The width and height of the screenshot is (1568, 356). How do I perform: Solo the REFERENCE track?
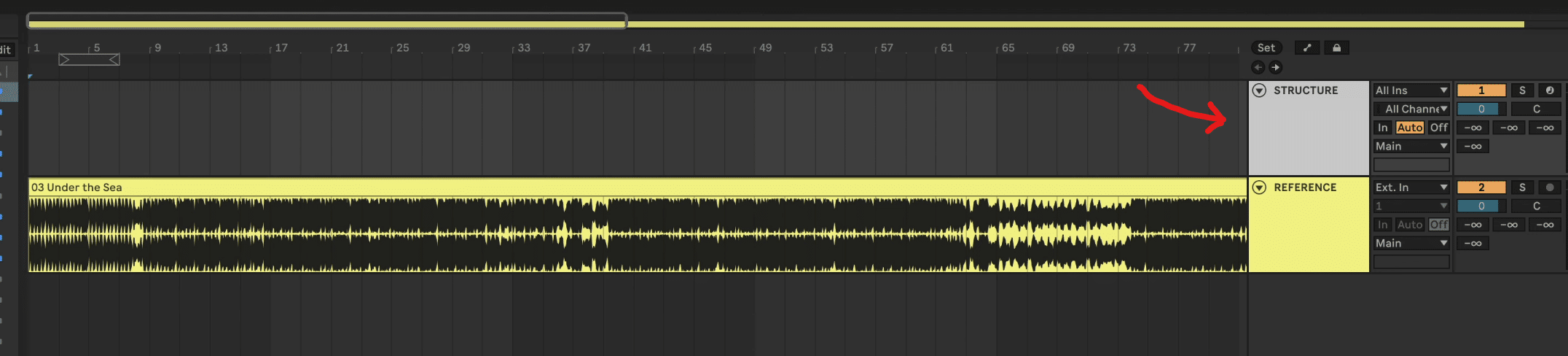[1522, 187]
